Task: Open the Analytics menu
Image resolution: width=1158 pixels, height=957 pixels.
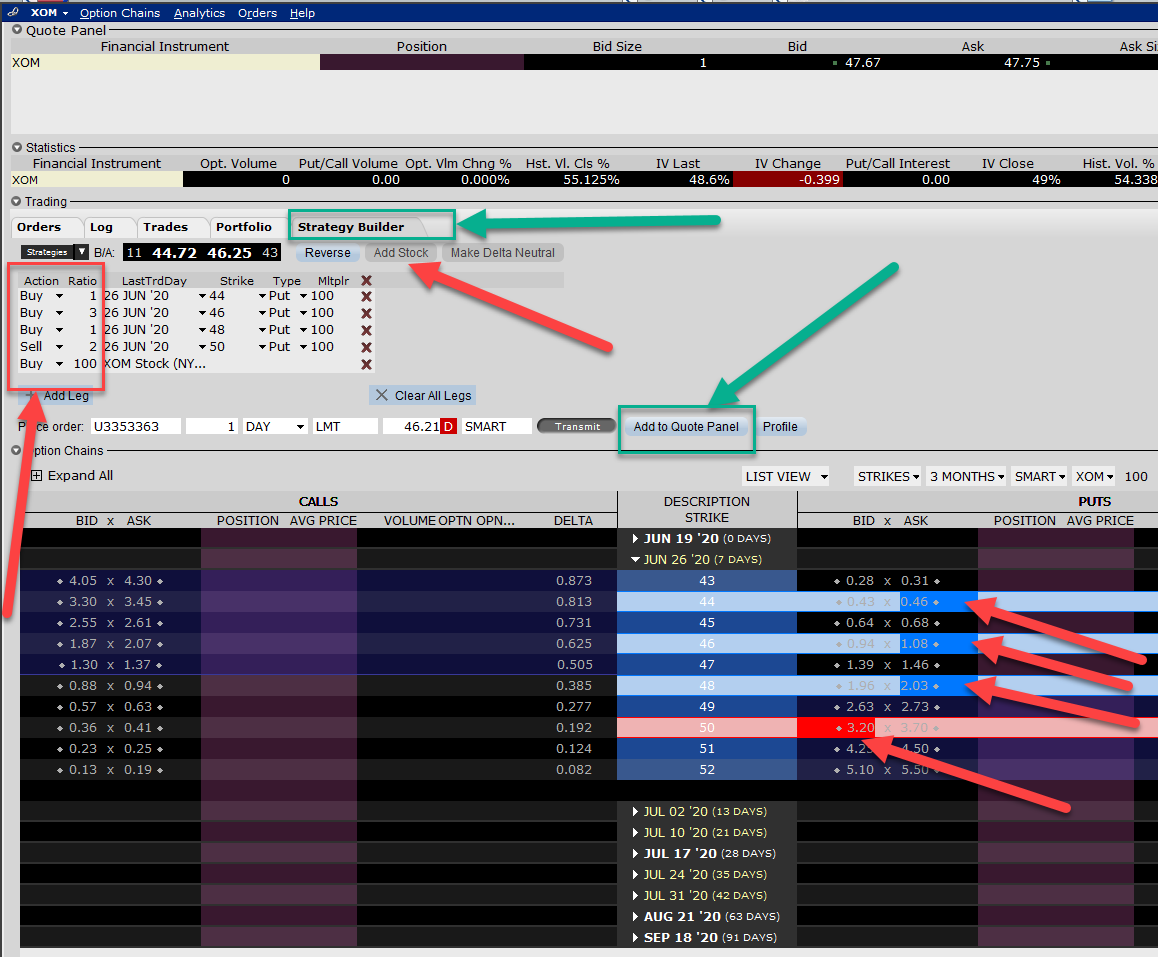Action: pyautogui.click(x=199, y=13)
